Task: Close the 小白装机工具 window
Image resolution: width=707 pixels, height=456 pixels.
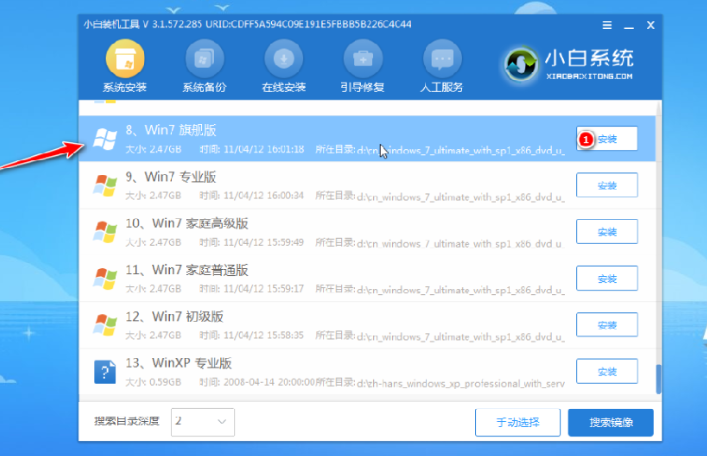Action: (650, 25)
